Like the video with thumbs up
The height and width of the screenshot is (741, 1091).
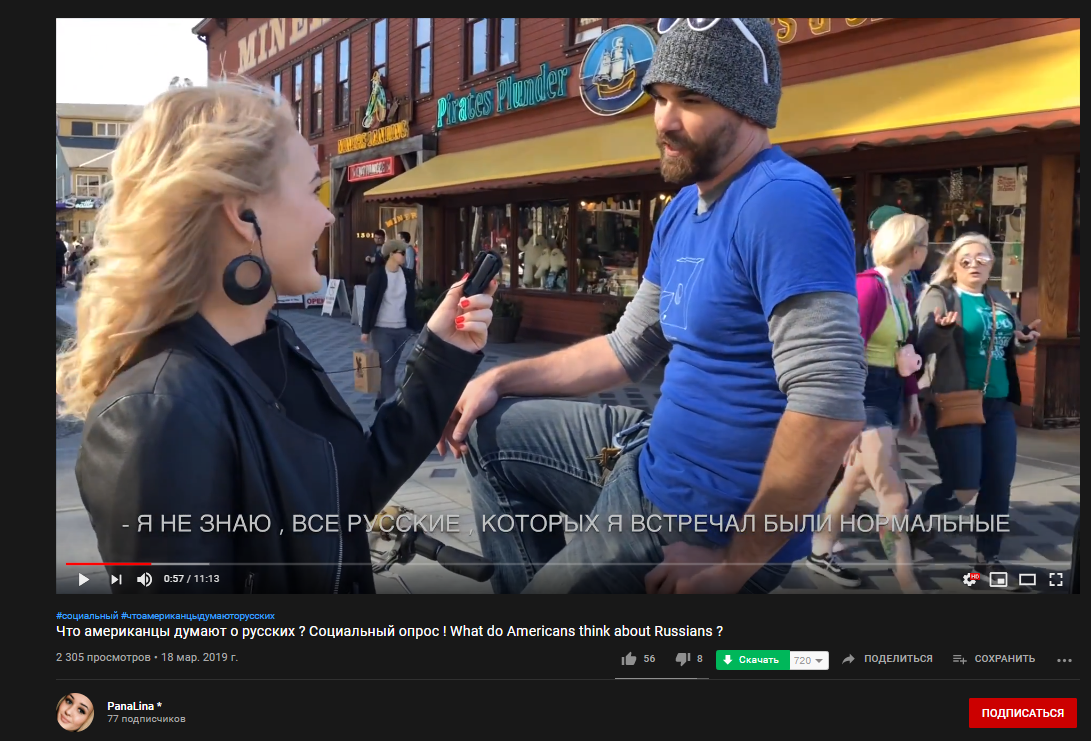[x=630, y=658]
